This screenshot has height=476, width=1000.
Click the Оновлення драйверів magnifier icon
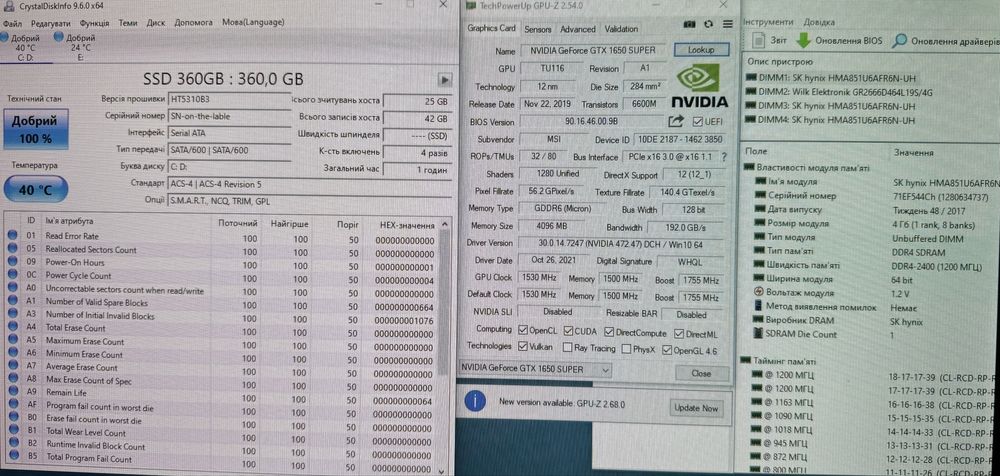click(x=899, y=41)
